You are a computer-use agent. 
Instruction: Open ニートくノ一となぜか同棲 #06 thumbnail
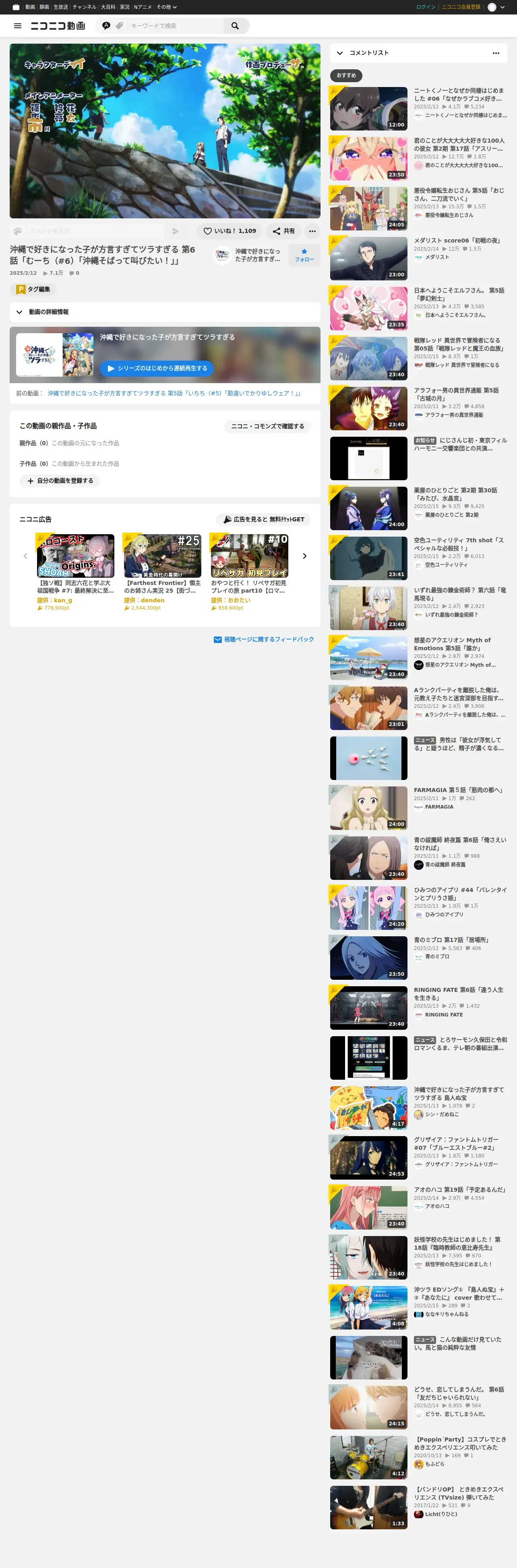[368, 108]
